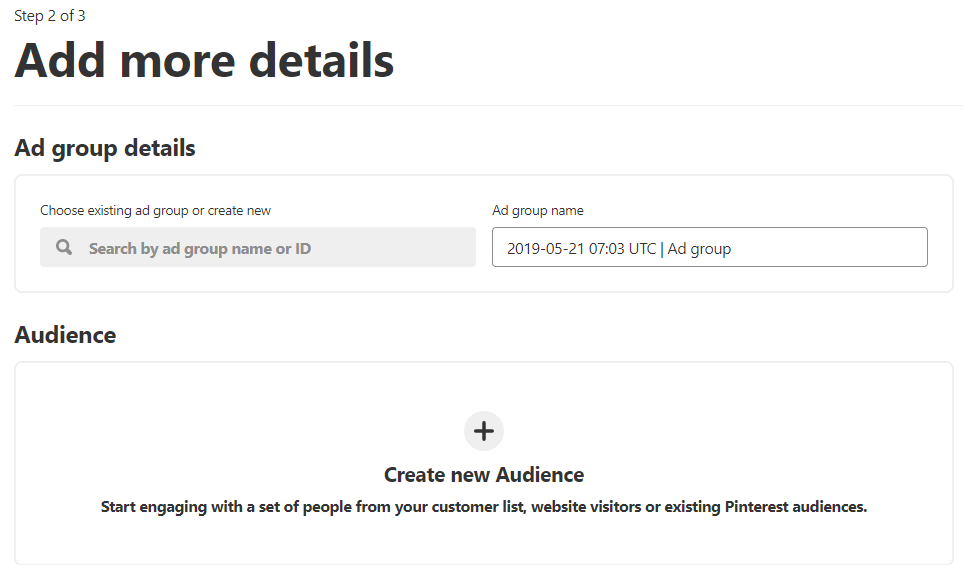Click the Choose existing ad group label
Image resolution: width=964 pixels, height=565 pixels.
point(156,210)
